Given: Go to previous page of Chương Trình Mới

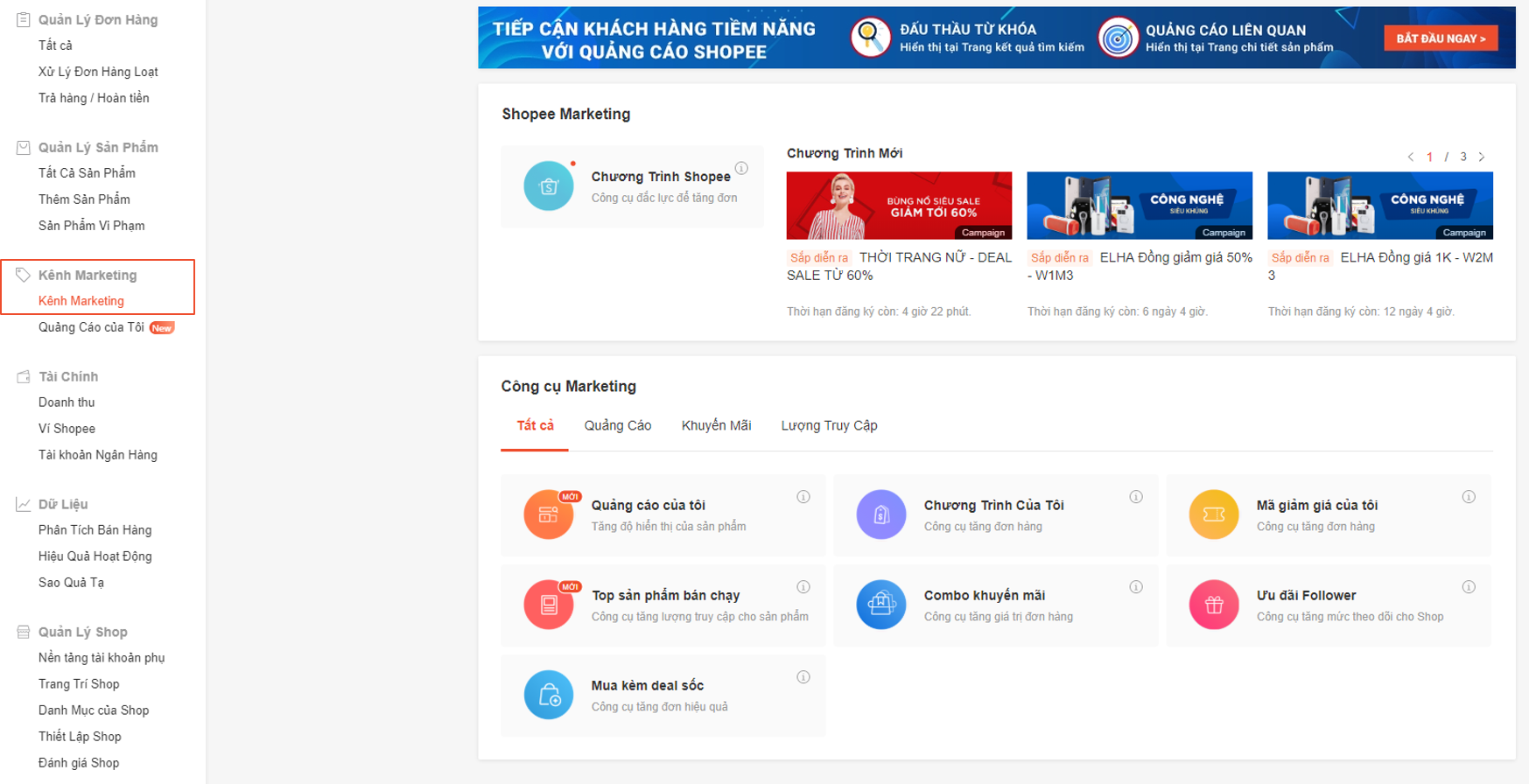Looking at the screenshot, I should [1411, 157].
